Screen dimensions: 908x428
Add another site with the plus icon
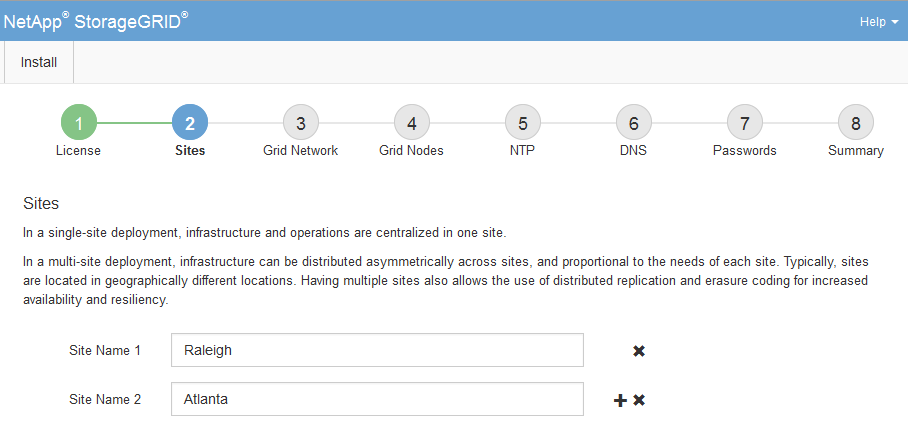(x=620, y=400)
